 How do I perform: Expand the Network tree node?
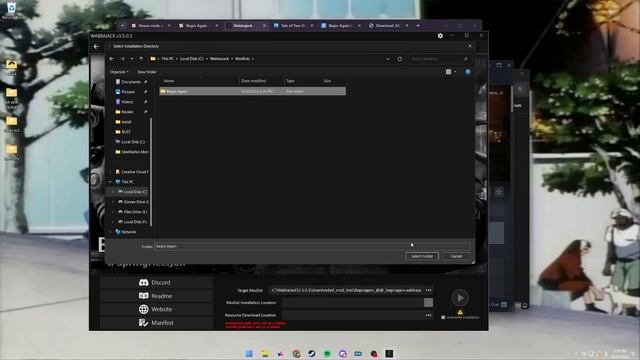110,232
